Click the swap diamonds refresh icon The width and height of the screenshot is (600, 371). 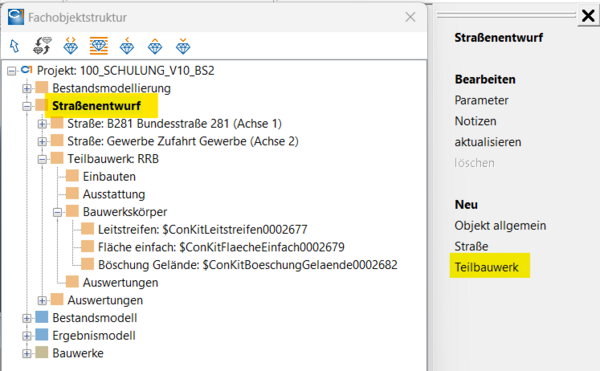tap(42, 46)
